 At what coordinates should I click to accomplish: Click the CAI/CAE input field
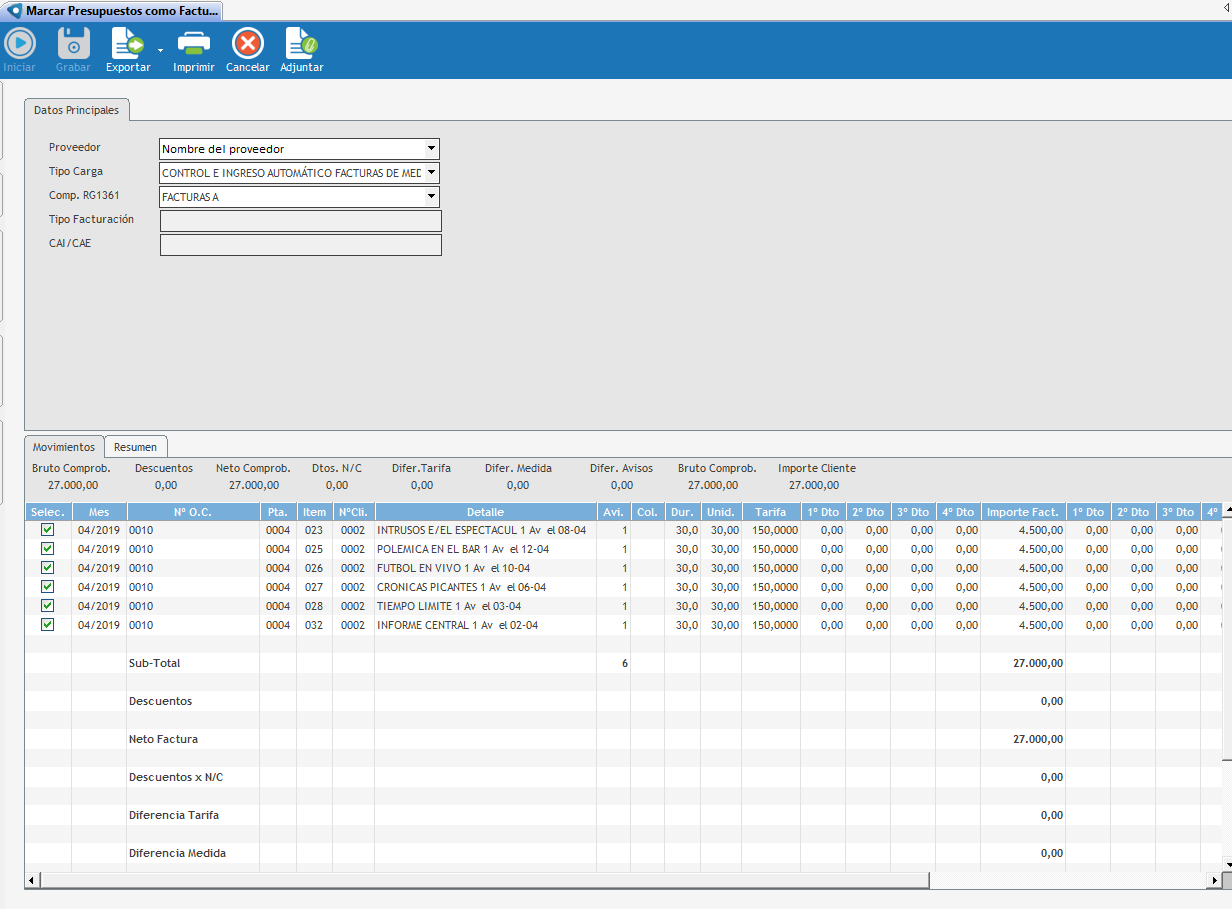click(300, 245)
